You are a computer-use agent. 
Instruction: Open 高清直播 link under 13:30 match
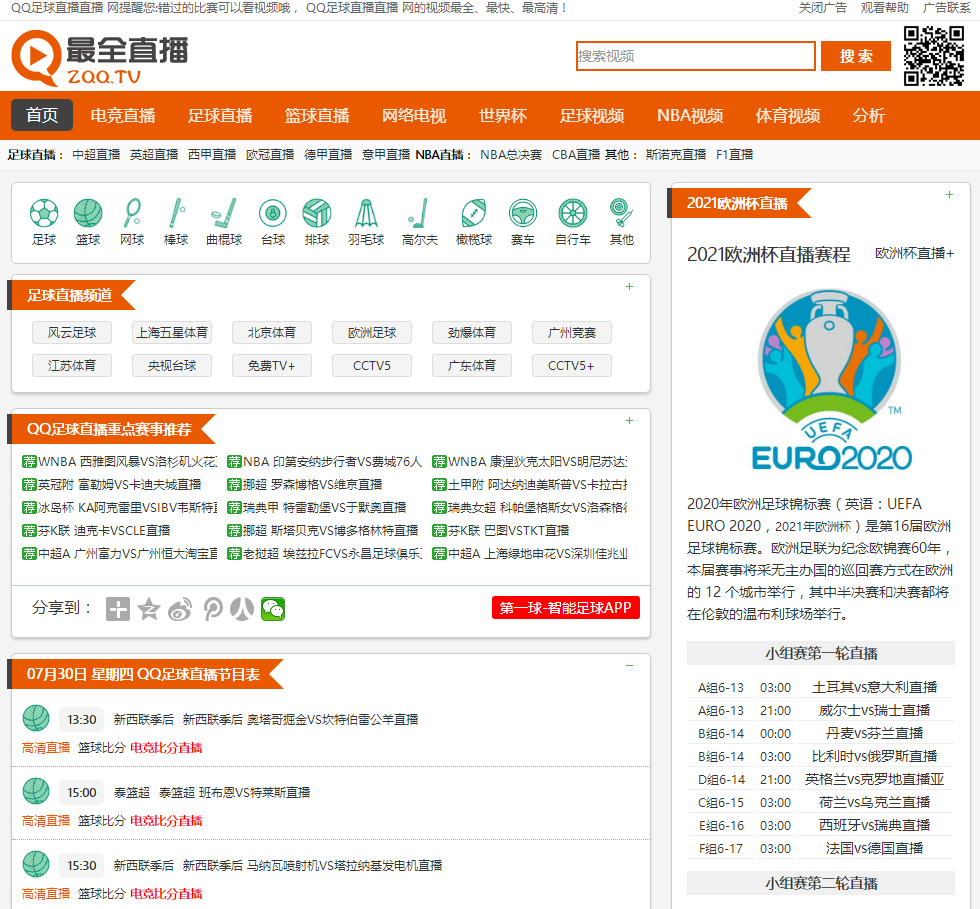(x=46, y=748)
